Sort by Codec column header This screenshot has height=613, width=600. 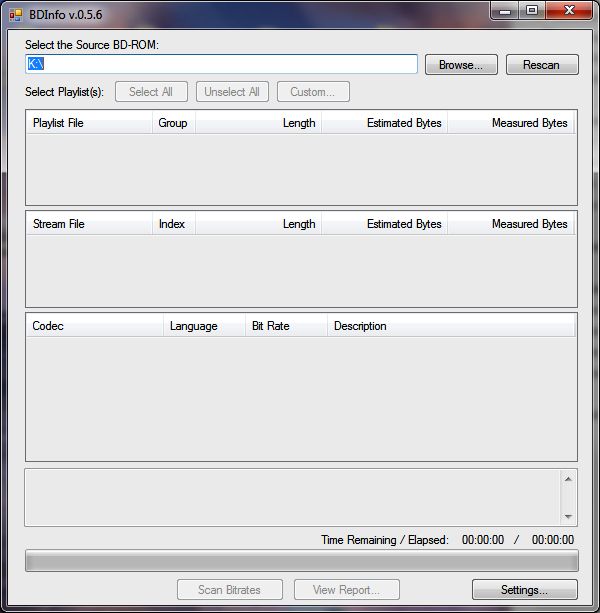point(95,325)
